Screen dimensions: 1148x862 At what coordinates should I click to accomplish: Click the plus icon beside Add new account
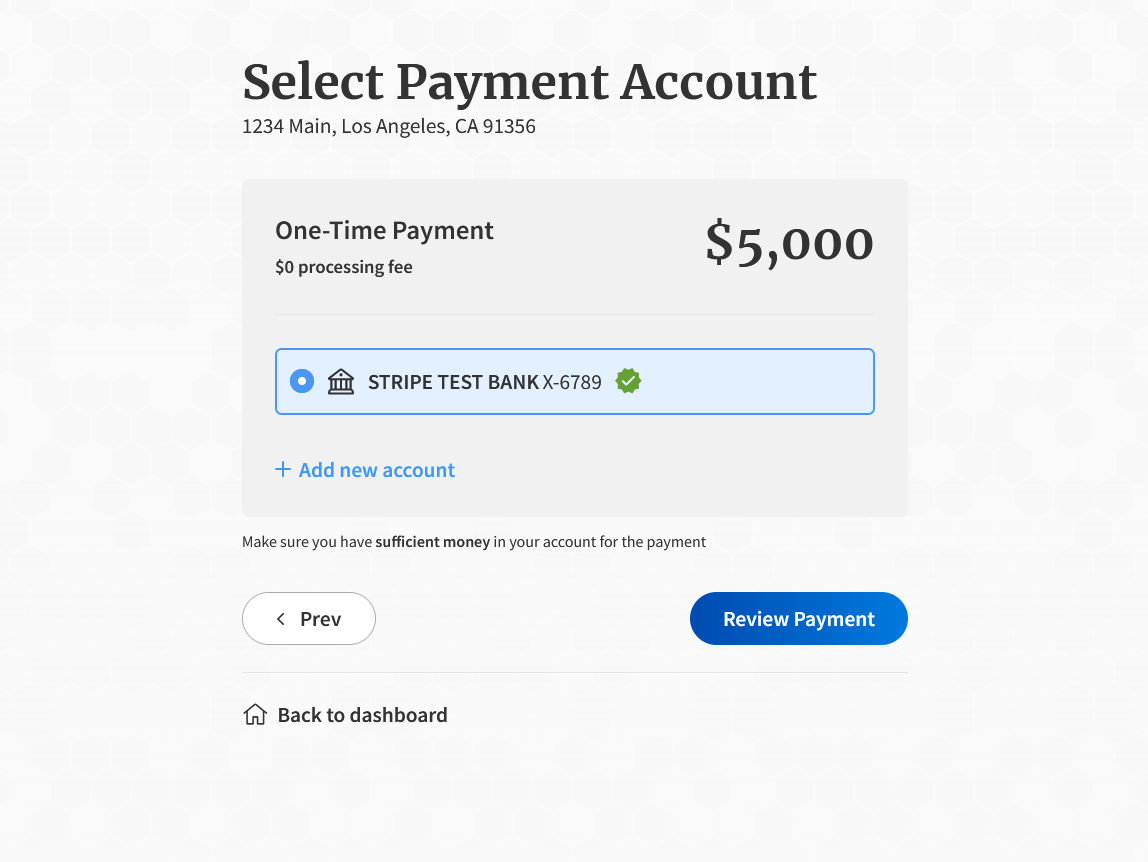[x=283, y=469]
